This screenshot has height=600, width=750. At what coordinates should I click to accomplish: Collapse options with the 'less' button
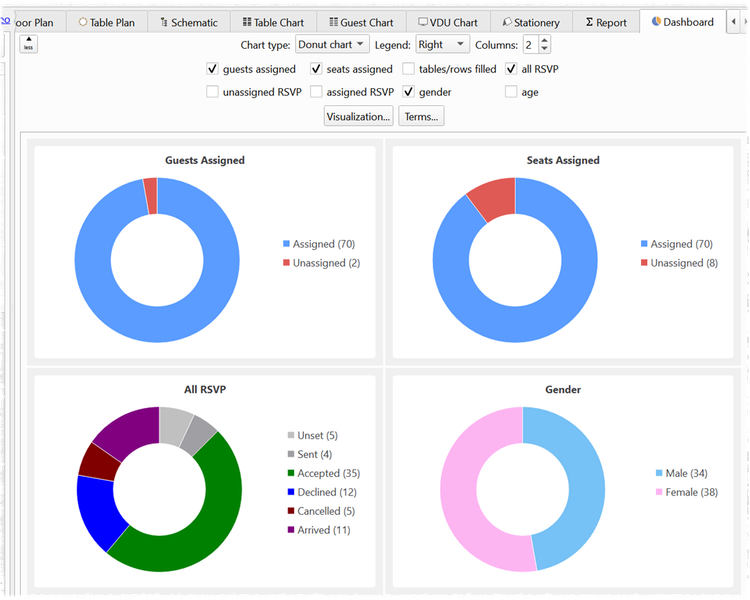pos(29,44)
